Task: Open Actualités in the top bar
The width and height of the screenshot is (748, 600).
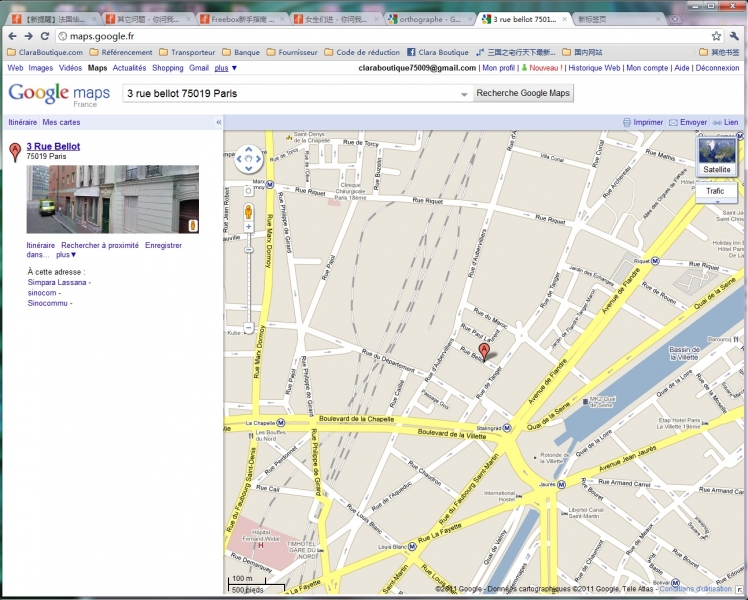Action: coord(129,68)
